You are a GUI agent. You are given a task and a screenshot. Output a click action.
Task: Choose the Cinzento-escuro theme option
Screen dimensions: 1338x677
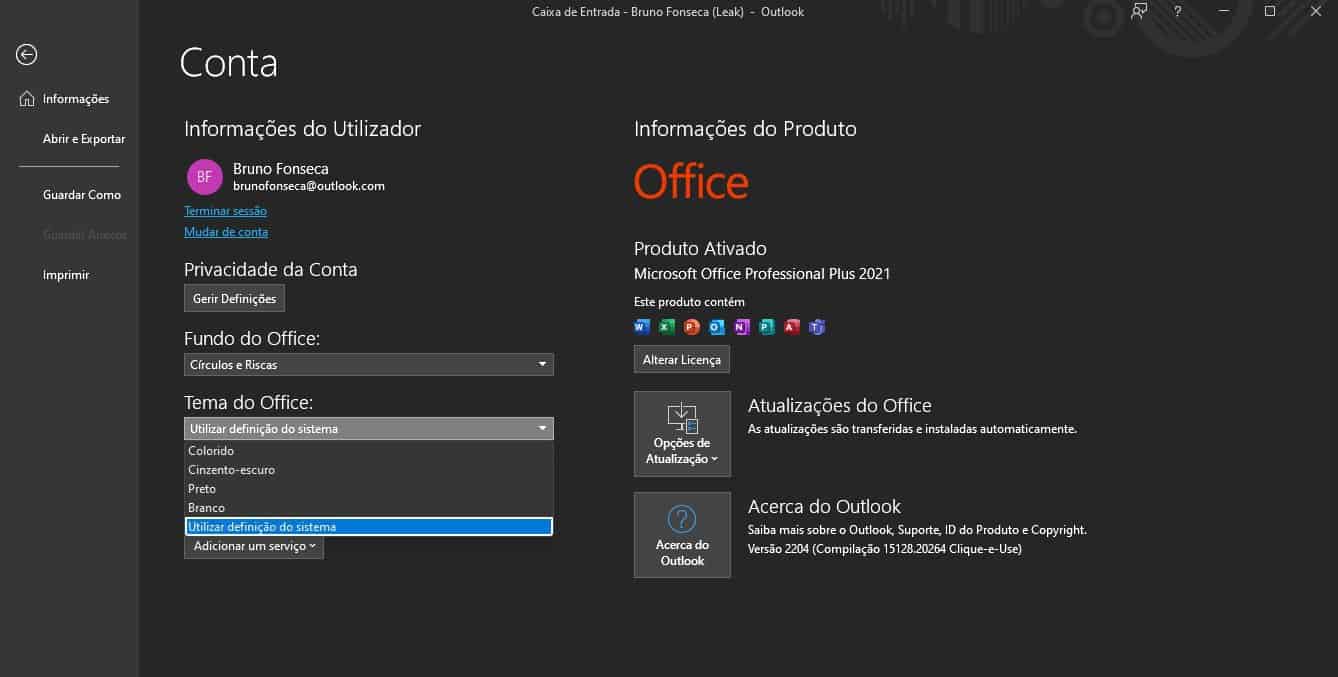(x=368, y=470)
